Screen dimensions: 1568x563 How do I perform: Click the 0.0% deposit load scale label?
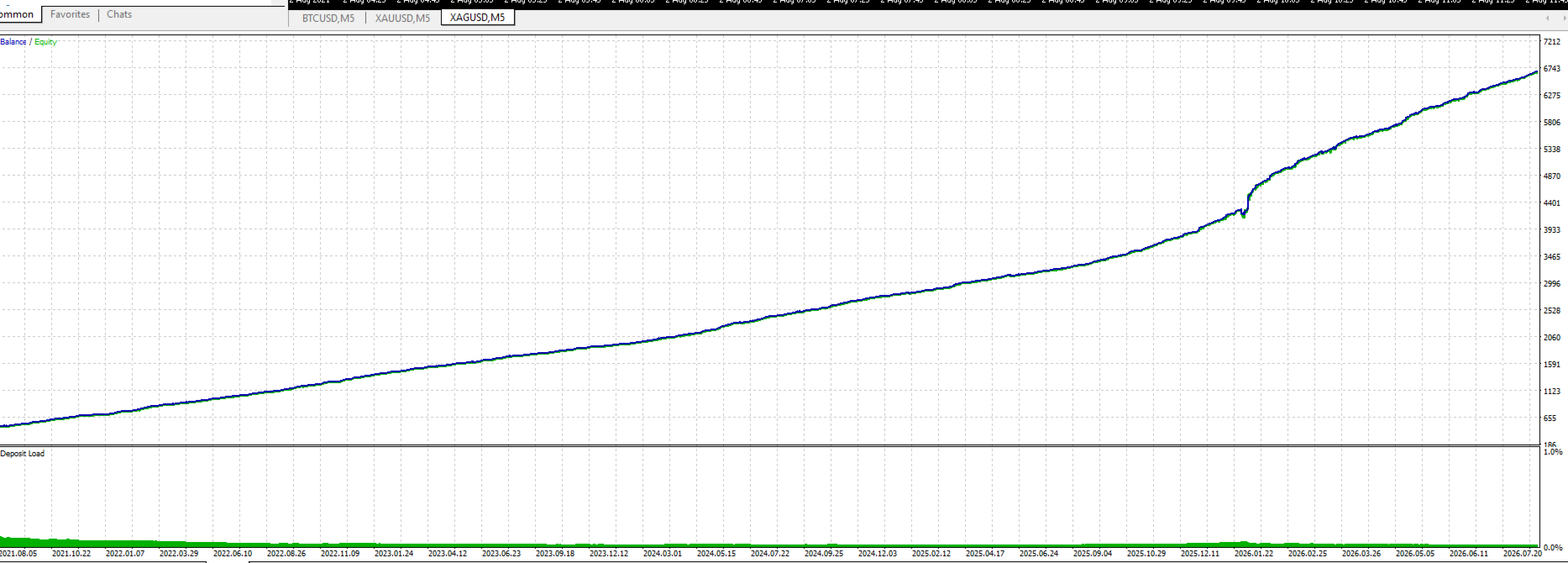coord(1553,548)
